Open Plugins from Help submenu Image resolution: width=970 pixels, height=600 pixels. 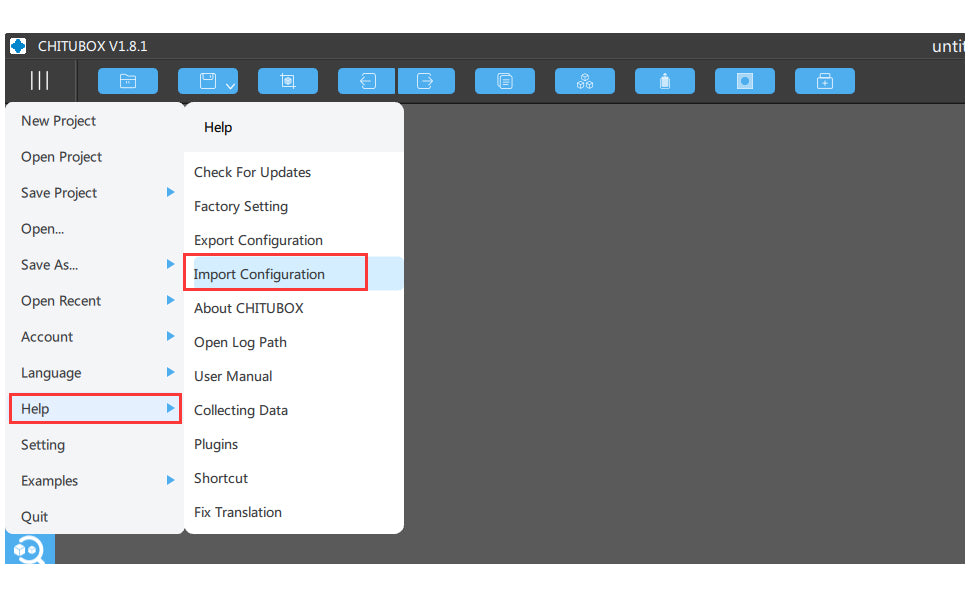click(x=294, y=444)
